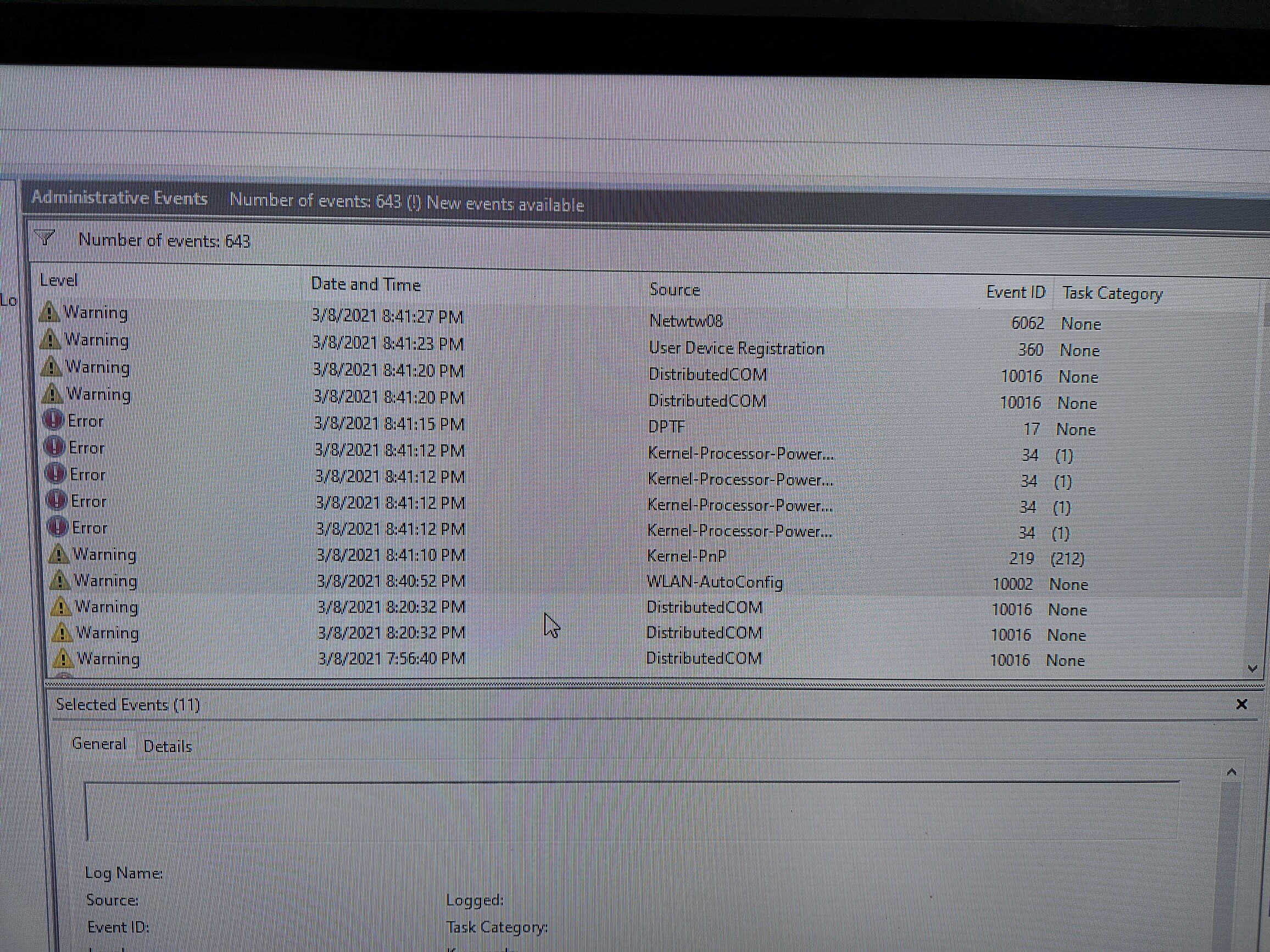
Task: Sort by Source column header
Action: click(x=675, y=290)
